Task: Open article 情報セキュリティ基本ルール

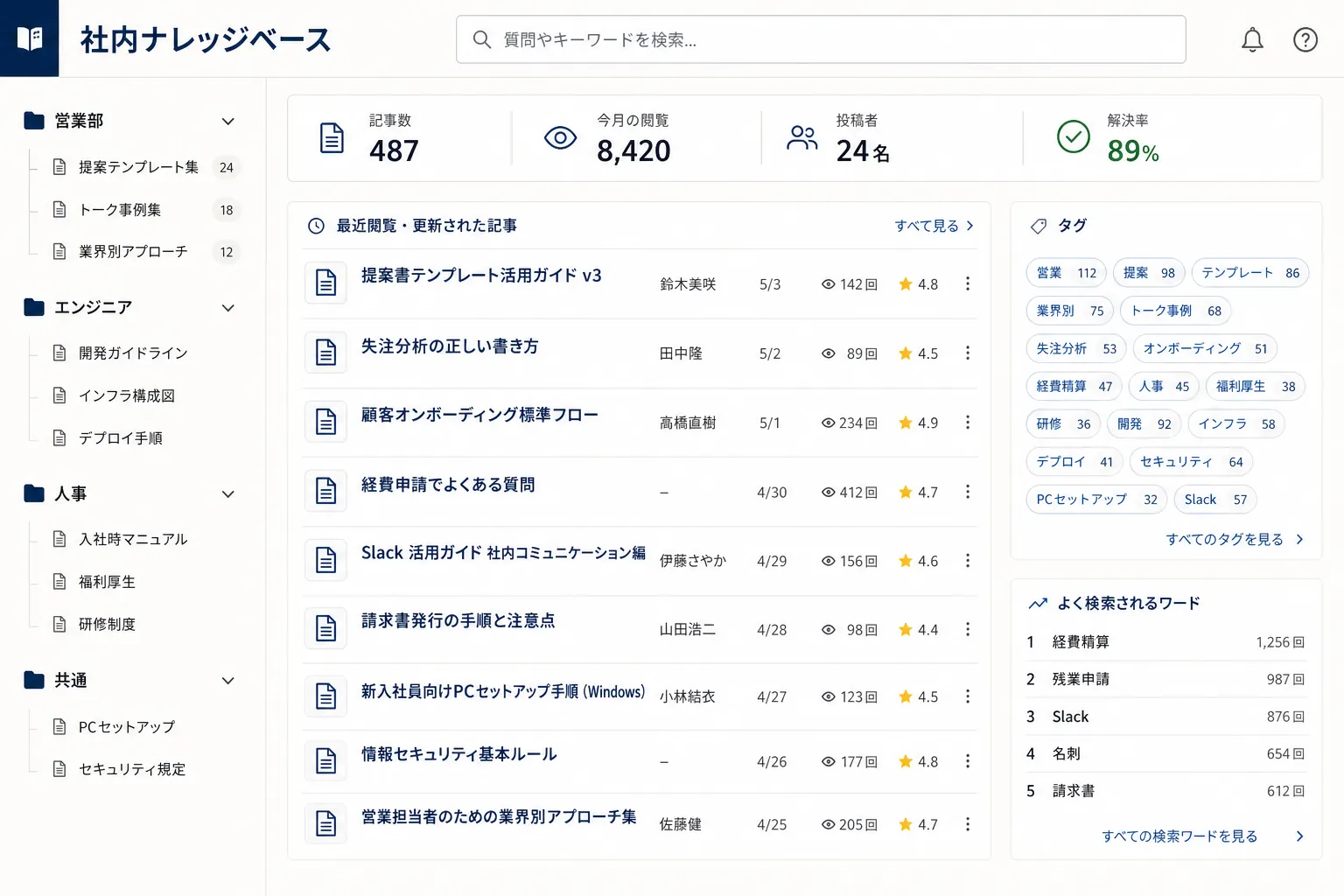Action: 458,754
